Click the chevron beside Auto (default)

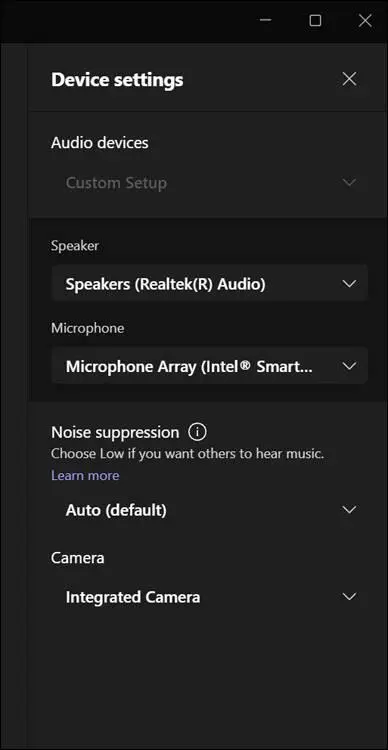[350, 510]
